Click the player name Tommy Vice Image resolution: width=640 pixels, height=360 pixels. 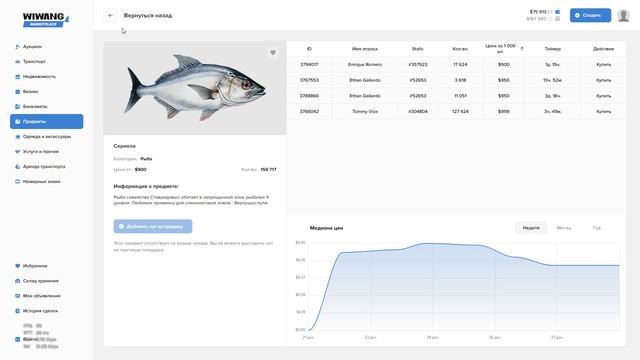coord(365,111)
